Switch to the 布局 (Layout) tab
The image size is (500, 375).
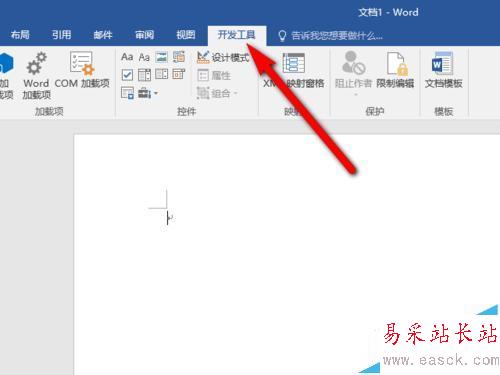pos(20,35)
